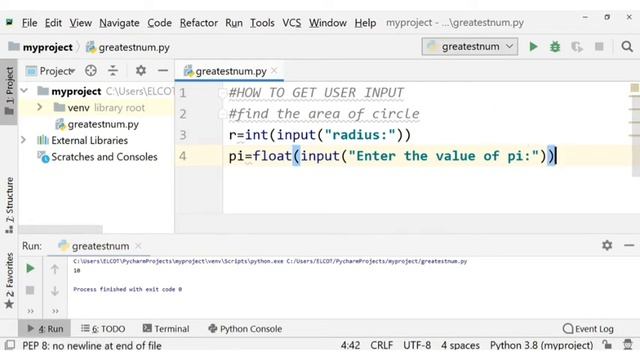This screenshot has height=360, width=640.
Task: Fold the comment block at line 1
Action: [222, 93]
